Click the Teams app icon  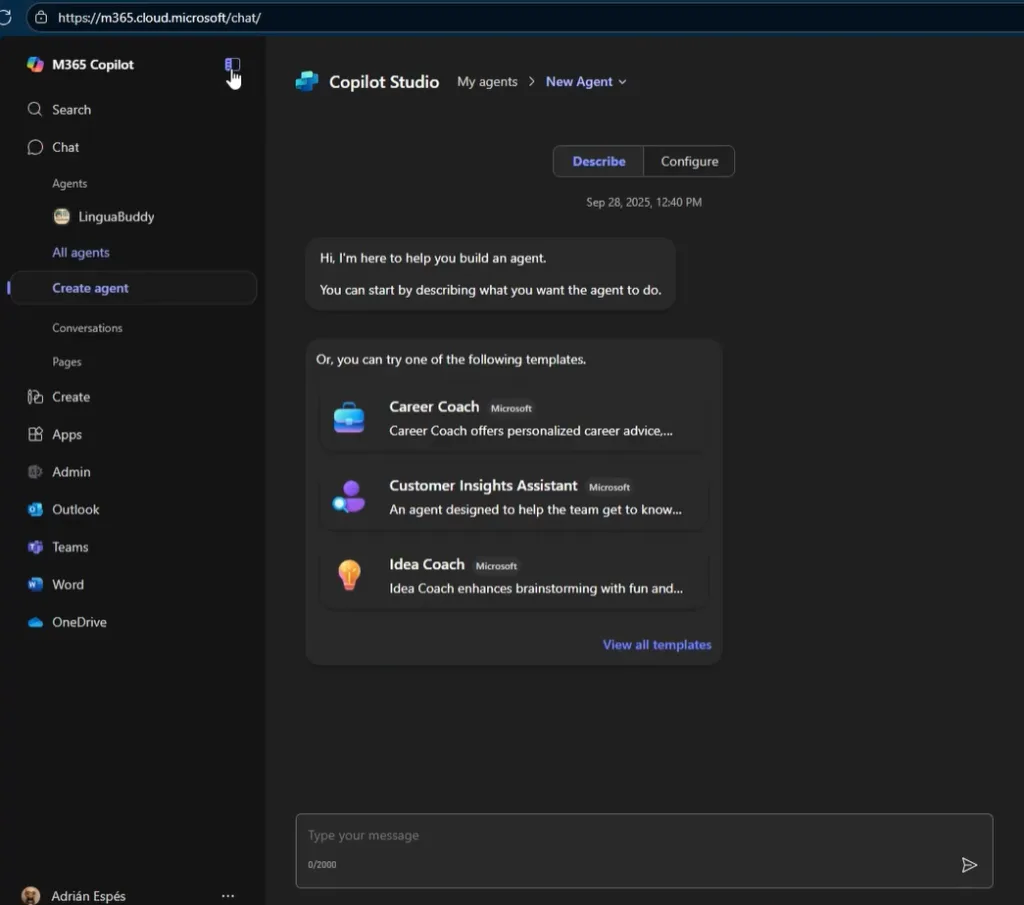coord(35,547)
